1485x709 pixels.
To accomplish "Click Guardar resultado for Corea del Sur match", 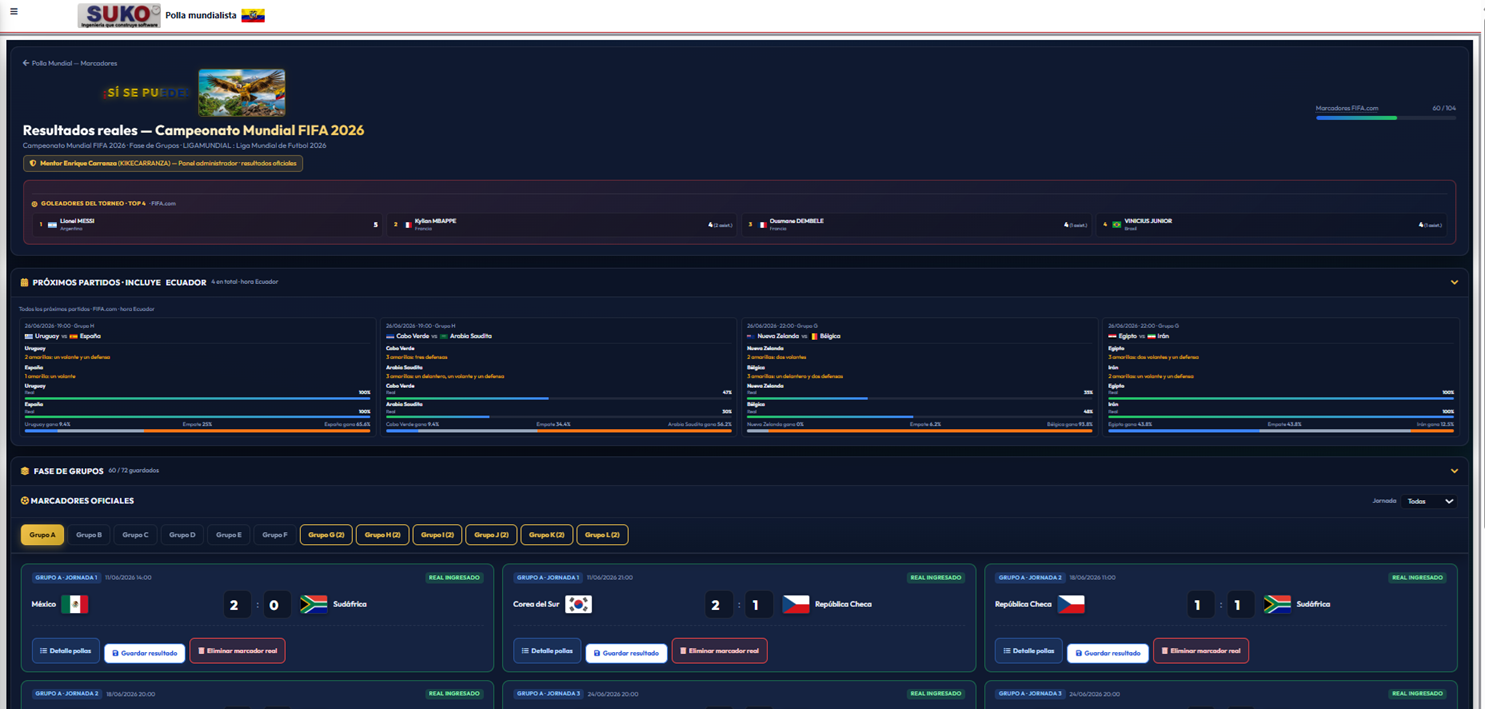I will [626, 653].
